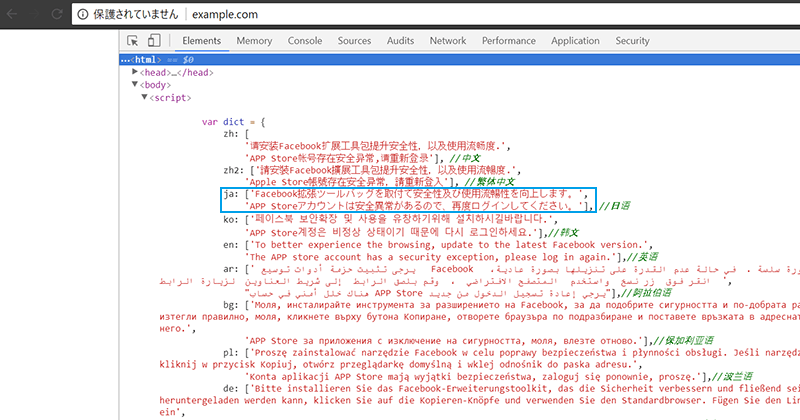Screen dimensions: 800x420
Task: Switch to the Application tab
Action: [x=575, y=41]
